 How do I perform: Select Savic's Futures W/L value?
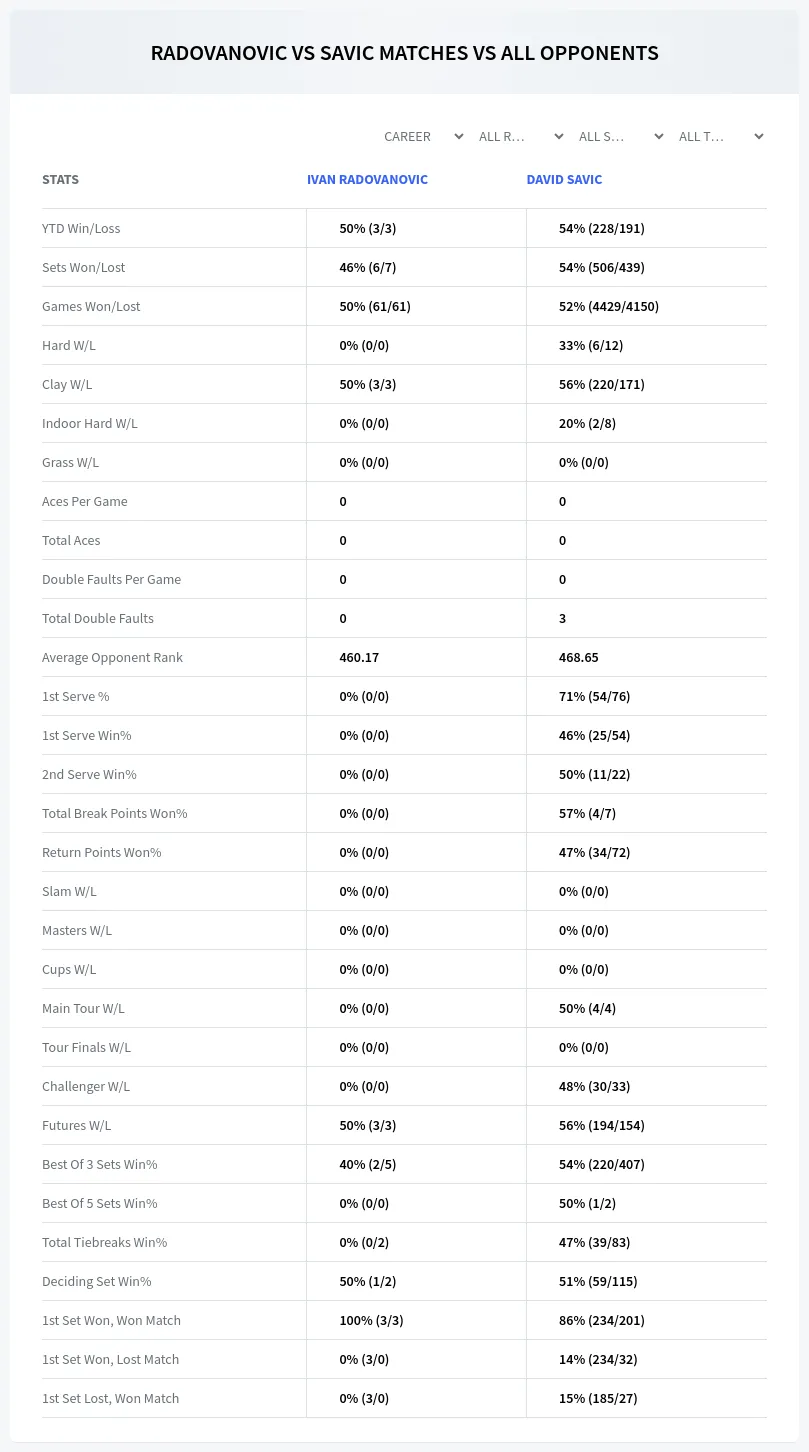(x=602, y=1126)
